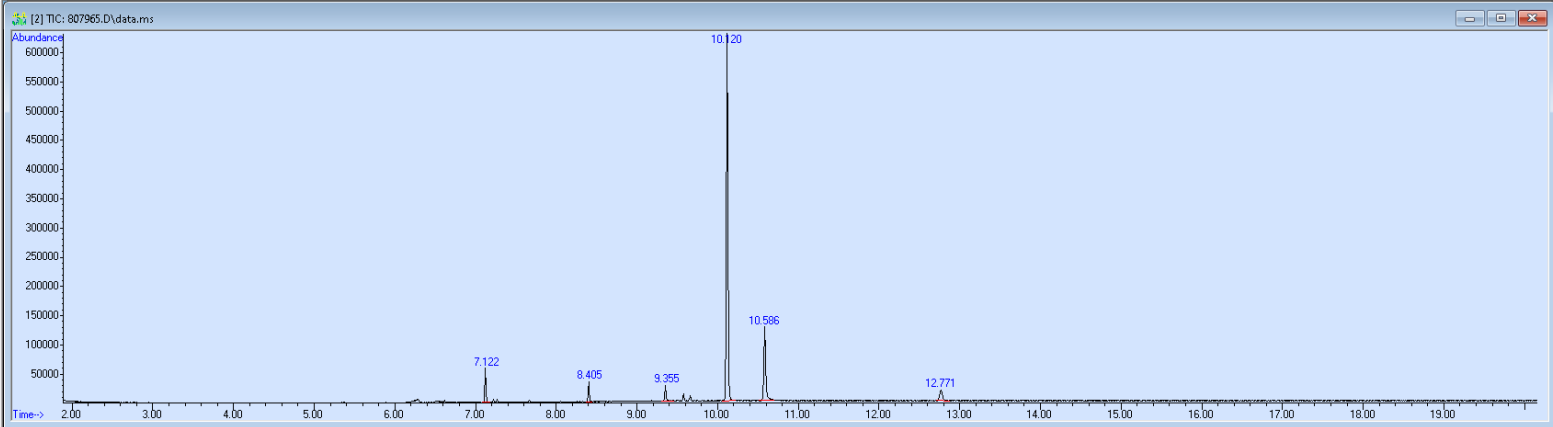
Task: Click the 7.00 time axis tick
Action: click(x=474, y=413)
